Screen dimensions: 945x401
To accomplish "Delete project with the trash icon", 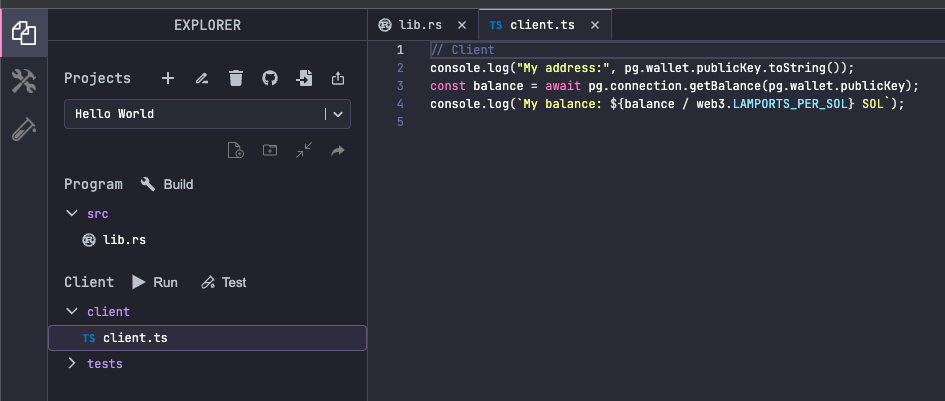I will tap(236, 78).
